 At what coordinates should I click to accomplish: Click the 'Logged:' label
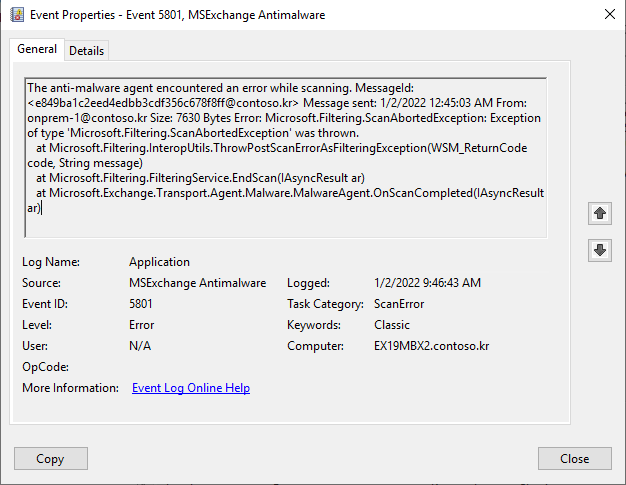[308, 283]
